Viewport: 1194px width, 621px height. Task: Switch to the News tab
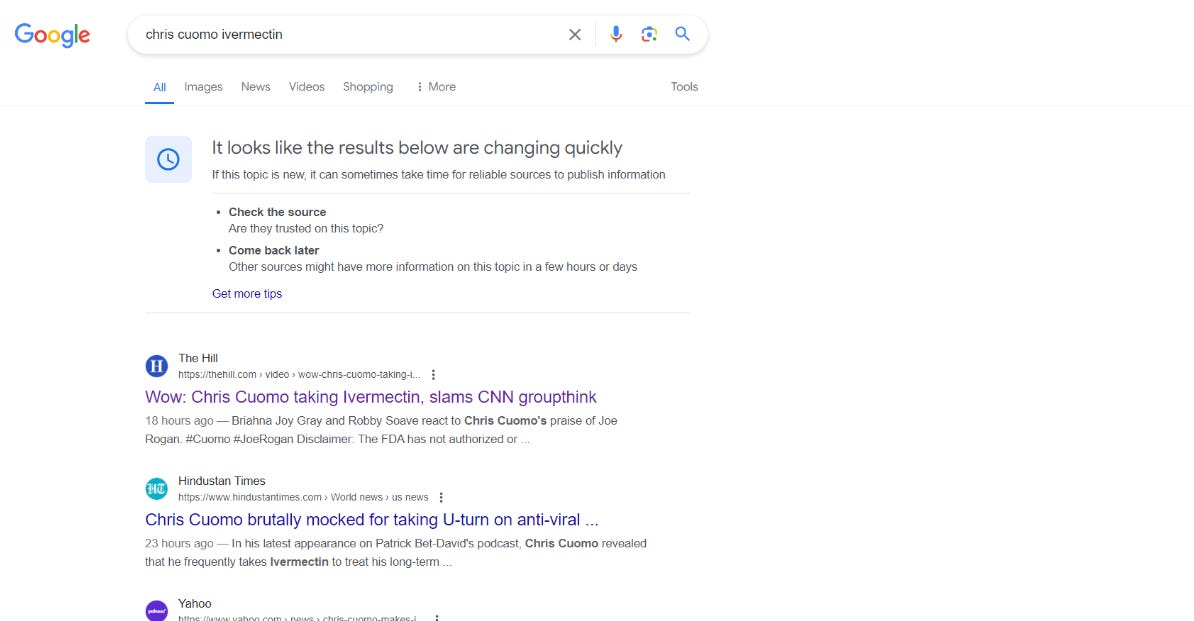coord(256,87)
